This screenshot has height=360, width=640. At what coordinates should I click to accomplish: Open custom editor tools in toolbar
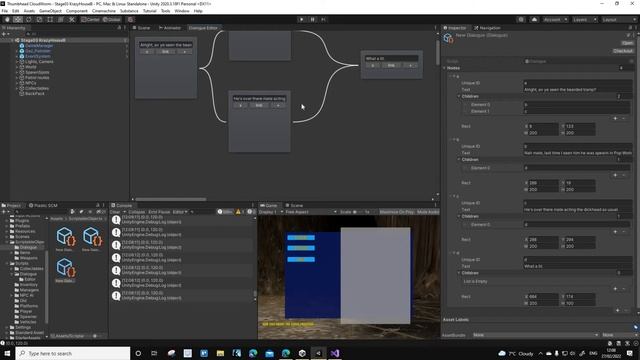(71, 19)
